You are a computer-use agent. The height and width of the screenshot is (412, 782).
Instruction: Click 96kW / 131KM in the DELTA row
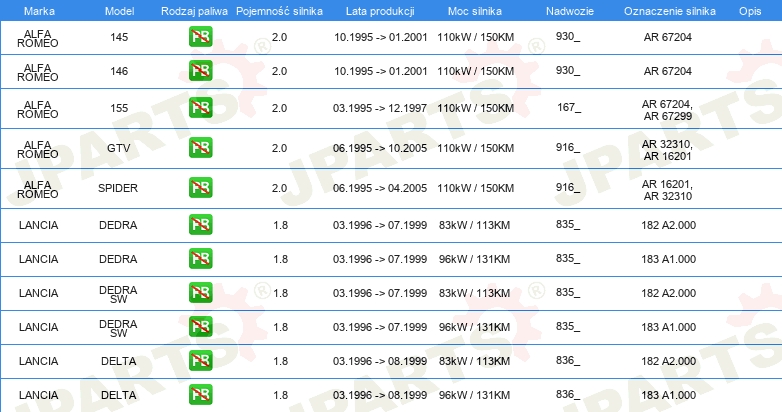pos(474,395)
